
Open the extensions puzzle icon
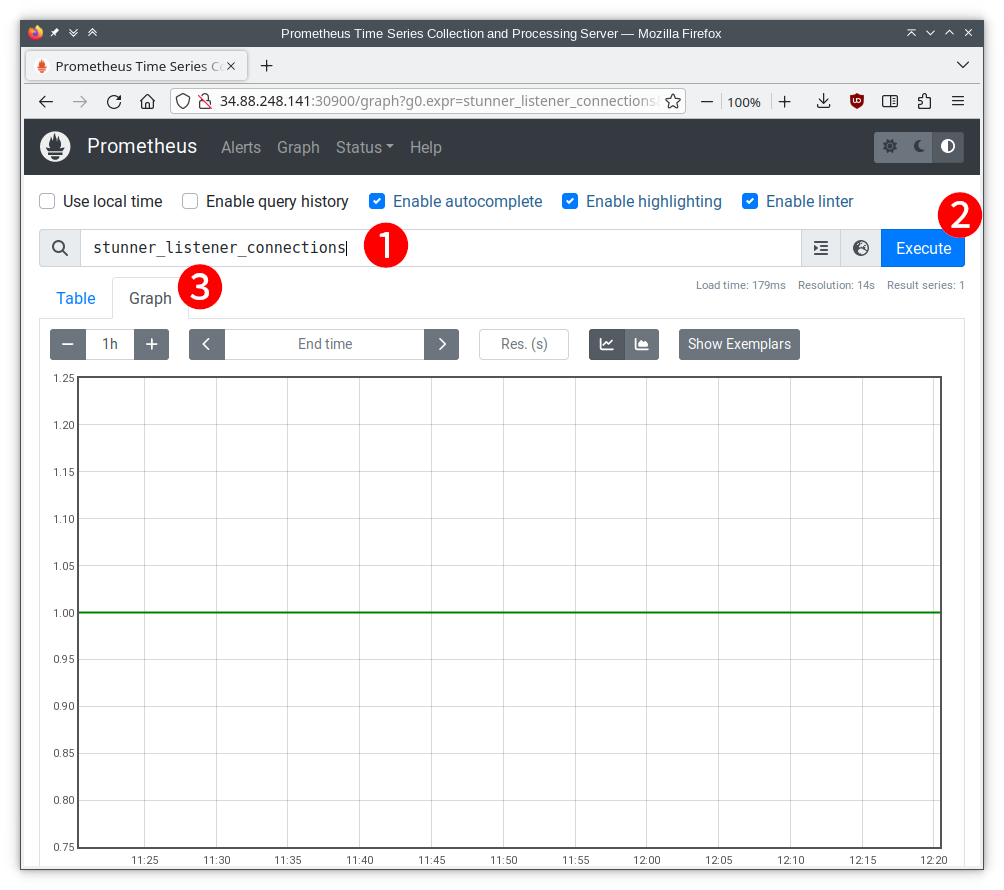click(924, 101)
